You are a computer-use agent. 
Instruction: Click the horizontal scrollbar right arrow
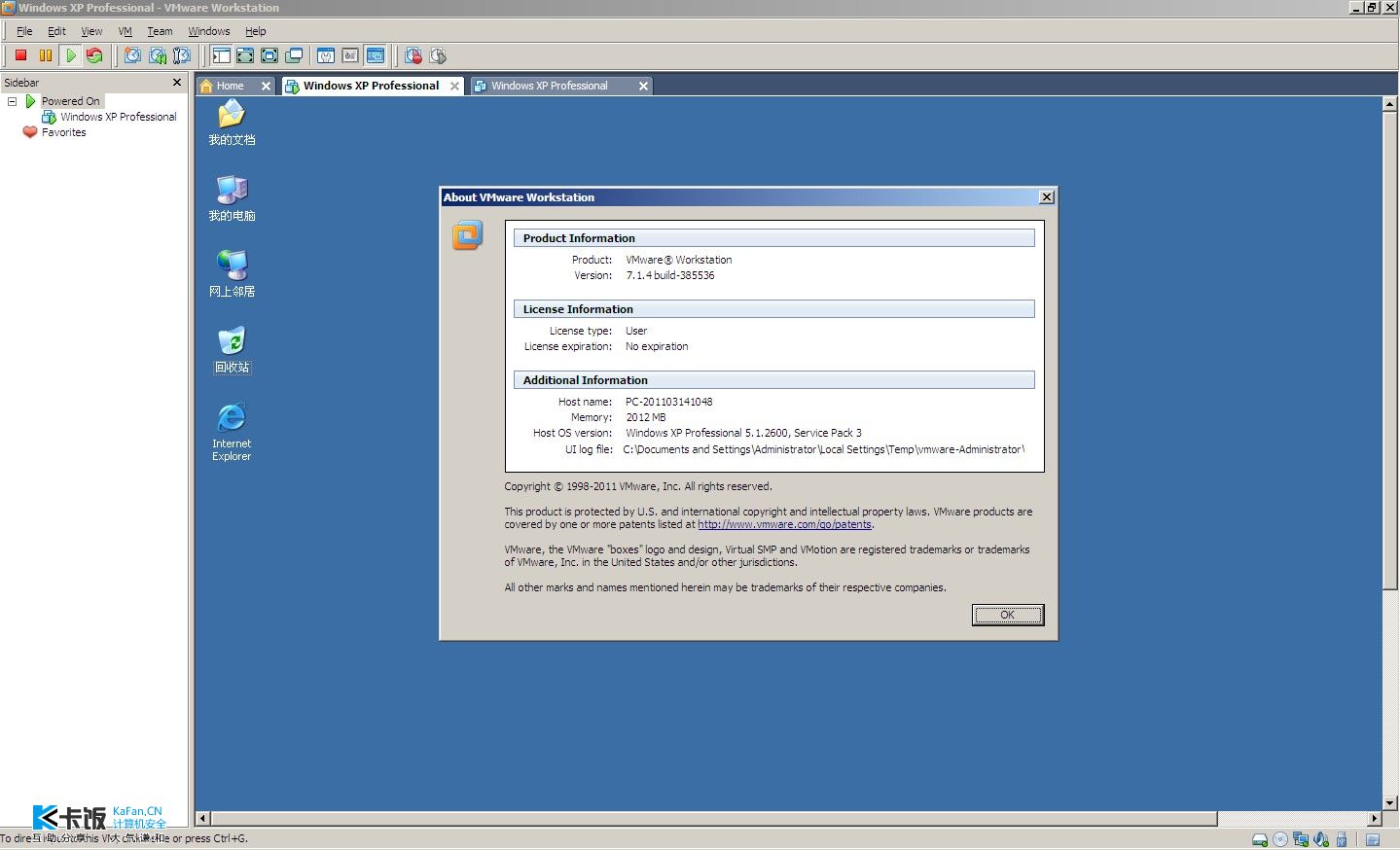coord(1375,819)
